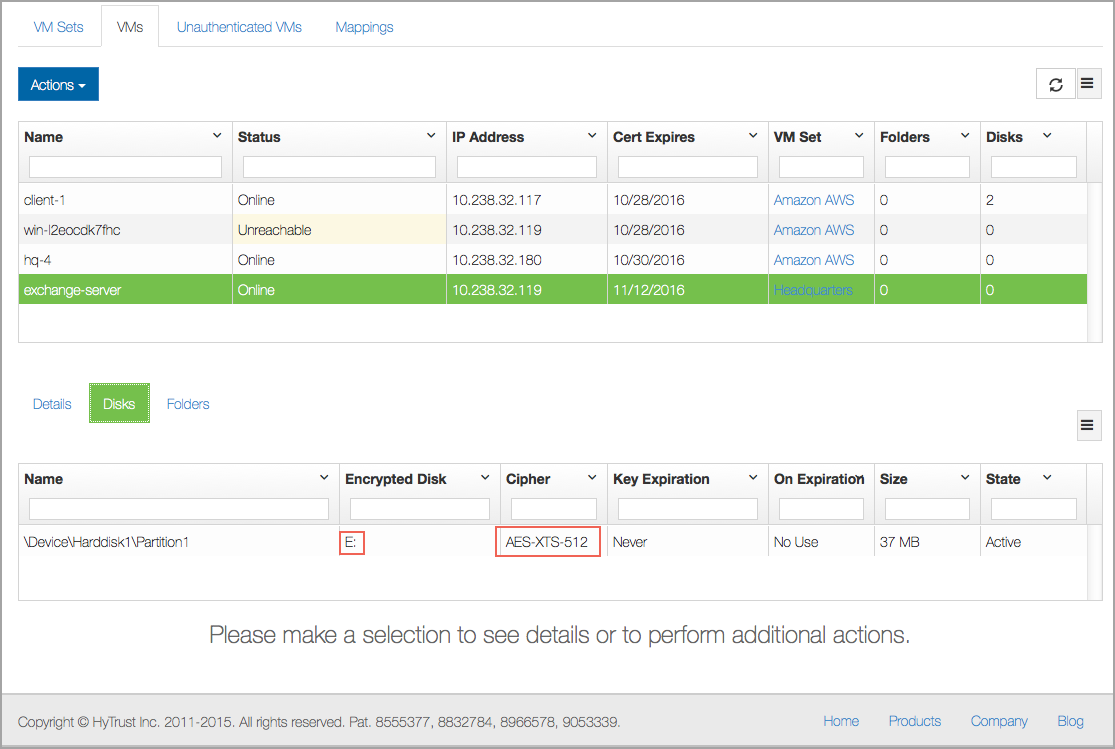
Task: Select the exchange-server VM row
Action: coord(553,289)
